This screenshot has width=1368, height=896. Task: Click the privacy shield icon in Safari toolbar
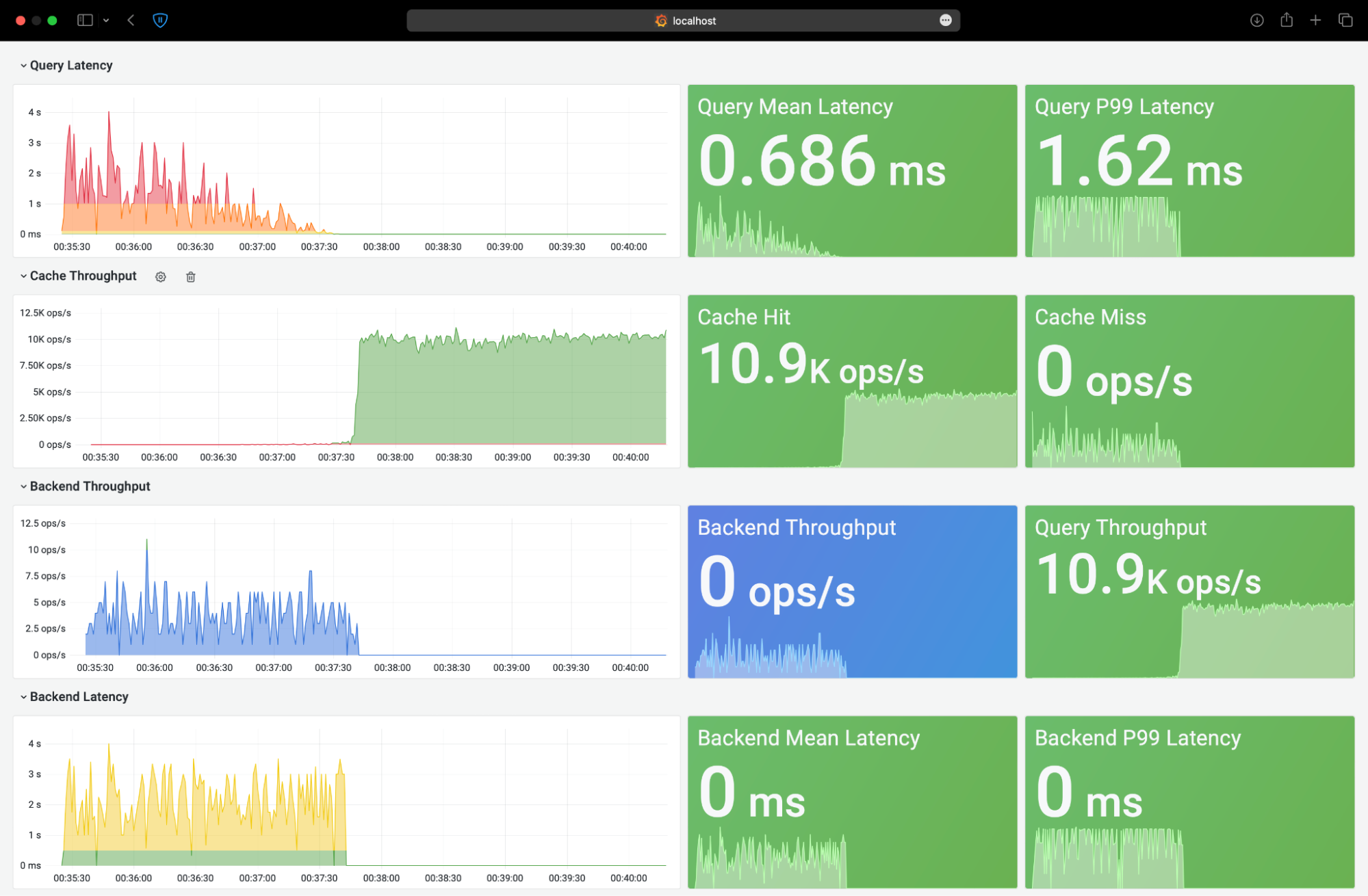(x=160, y=20)
